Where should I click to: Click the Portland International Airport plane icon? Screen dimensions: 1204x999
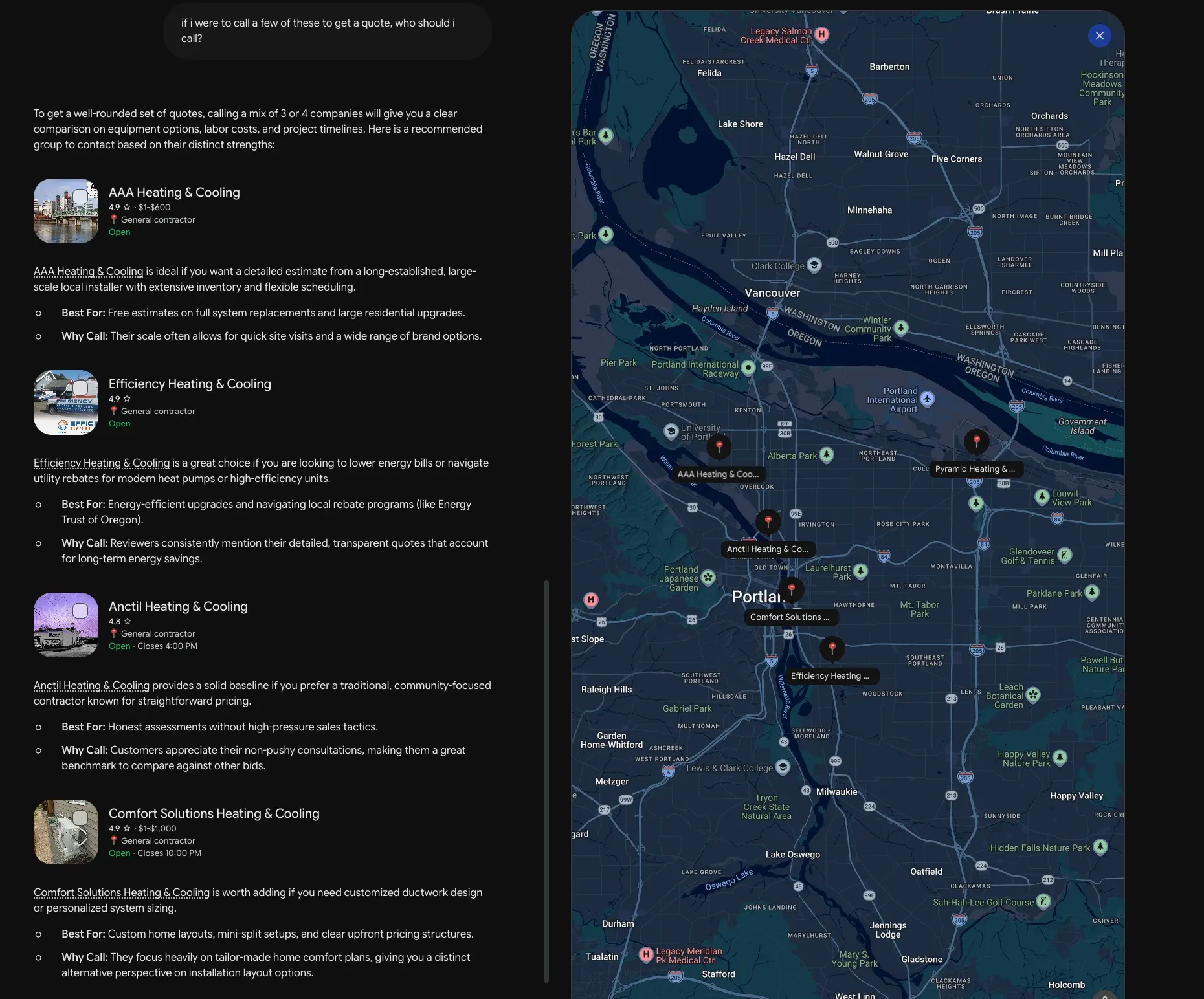click(927, 399)
